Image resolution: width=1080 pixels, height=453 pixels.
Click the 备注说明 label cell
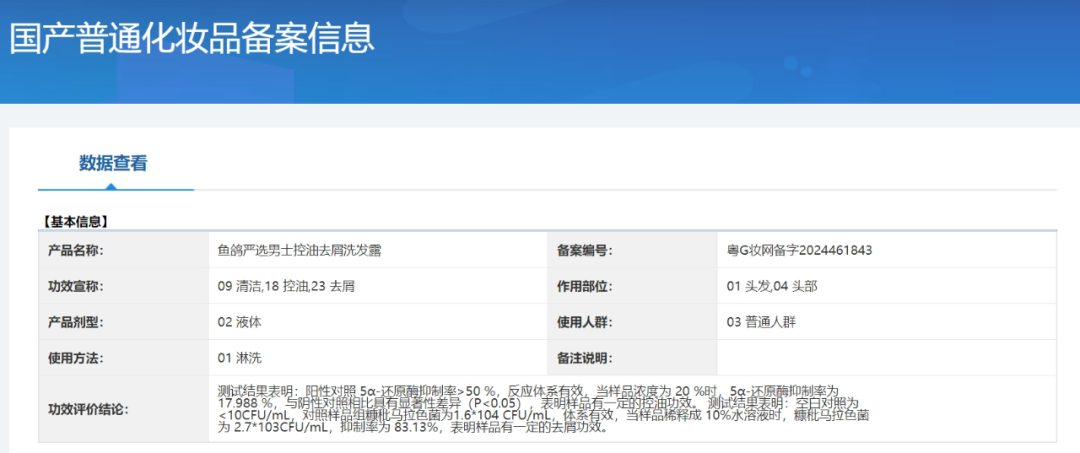(632, 357)
